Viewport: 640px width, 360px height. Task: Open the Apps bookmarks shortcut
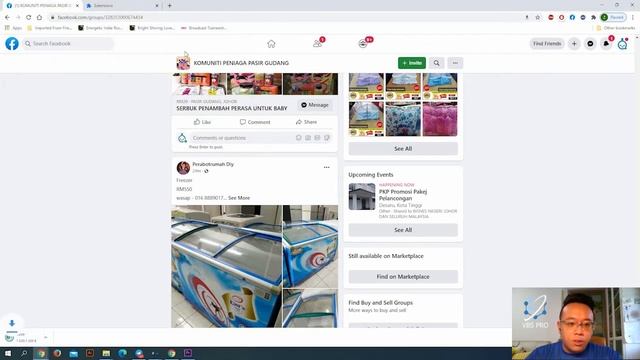click(x=13, y=28)
